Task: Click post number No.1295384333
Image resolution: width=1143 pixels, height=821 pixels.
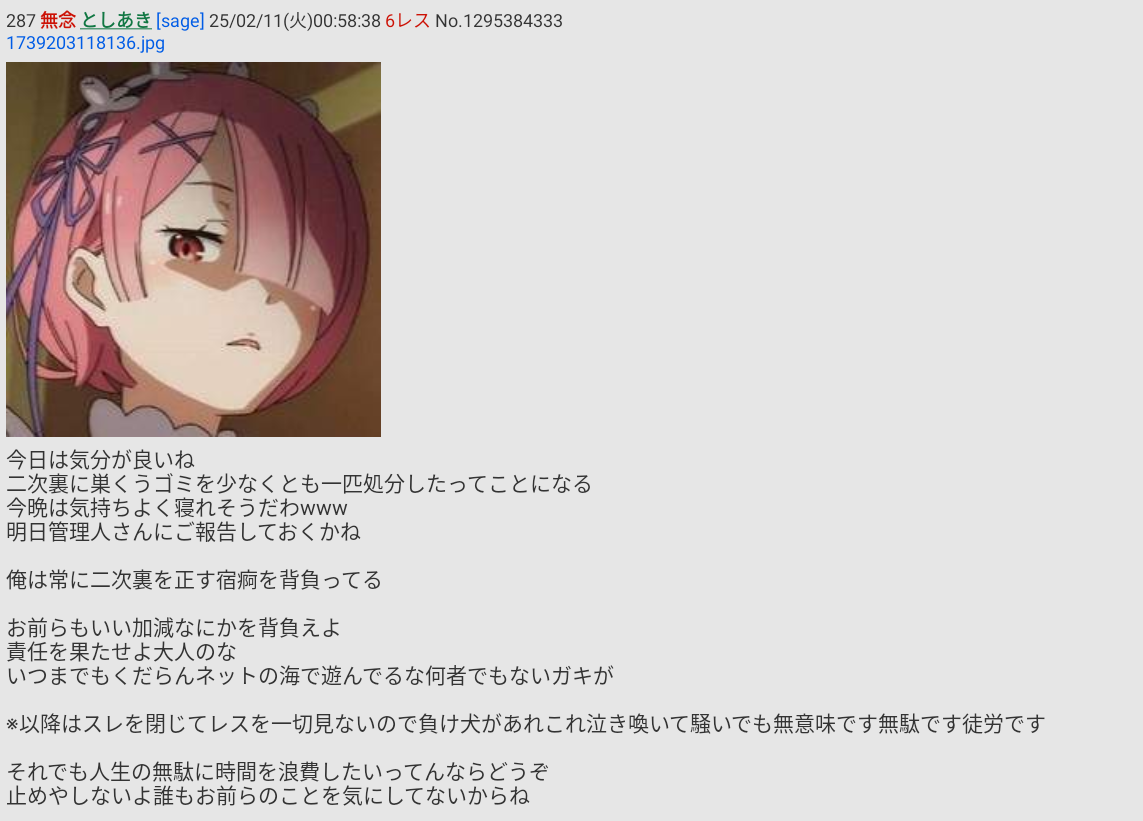Action: 499,20
